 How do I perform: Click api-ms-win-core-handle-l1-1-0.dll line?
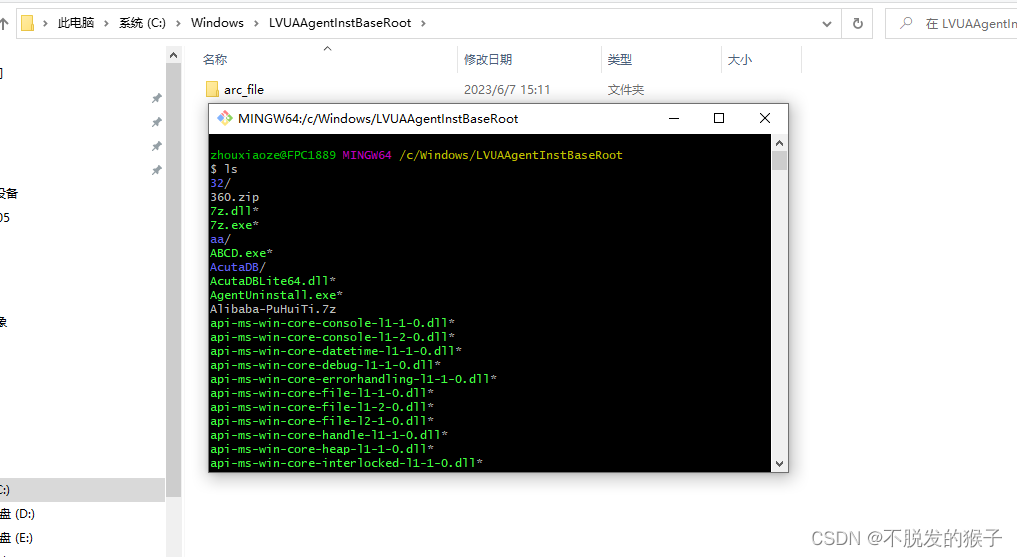[329, 435]
